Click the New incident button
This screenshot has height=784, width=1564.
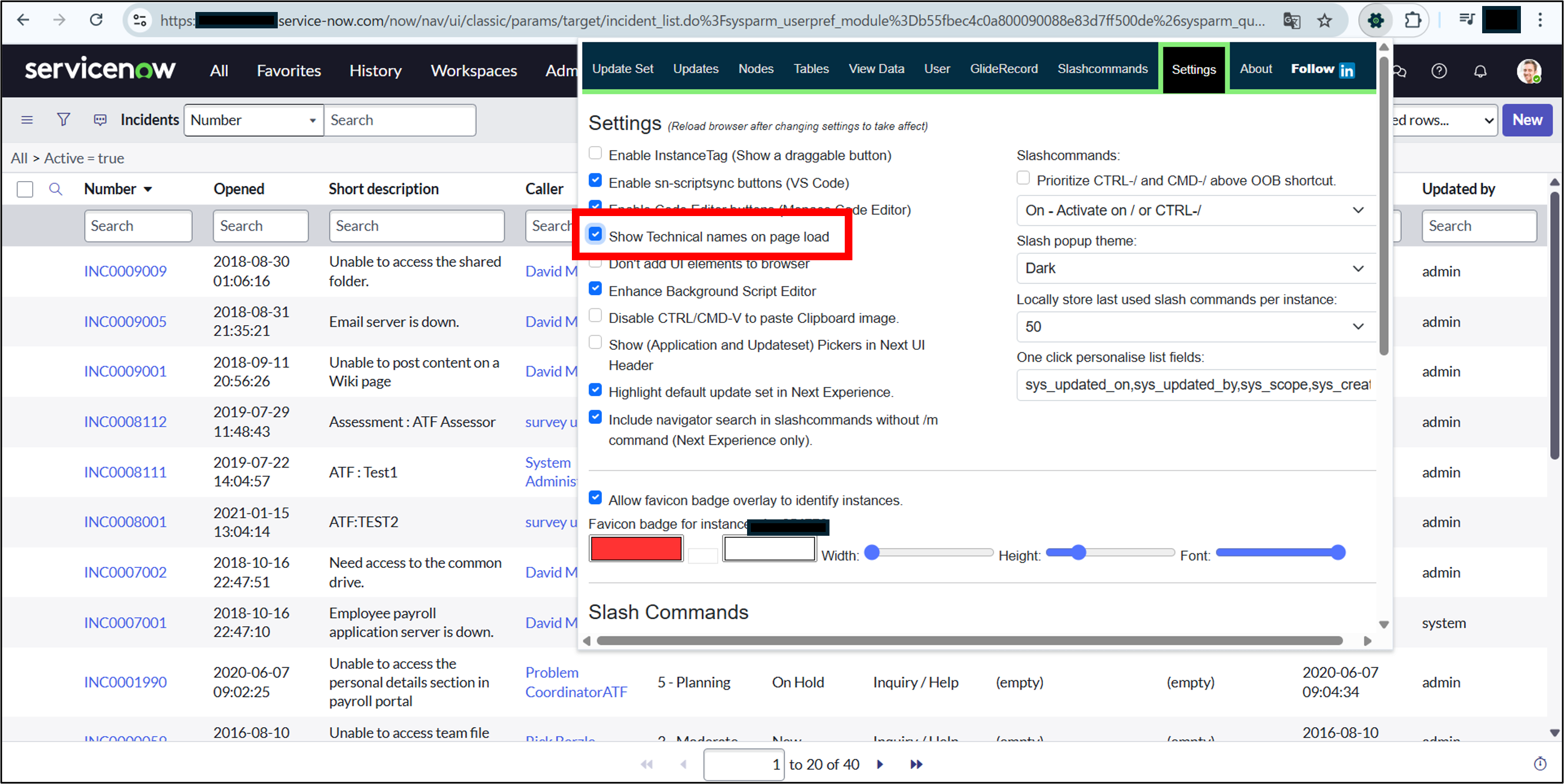(x=1527, y=120)
